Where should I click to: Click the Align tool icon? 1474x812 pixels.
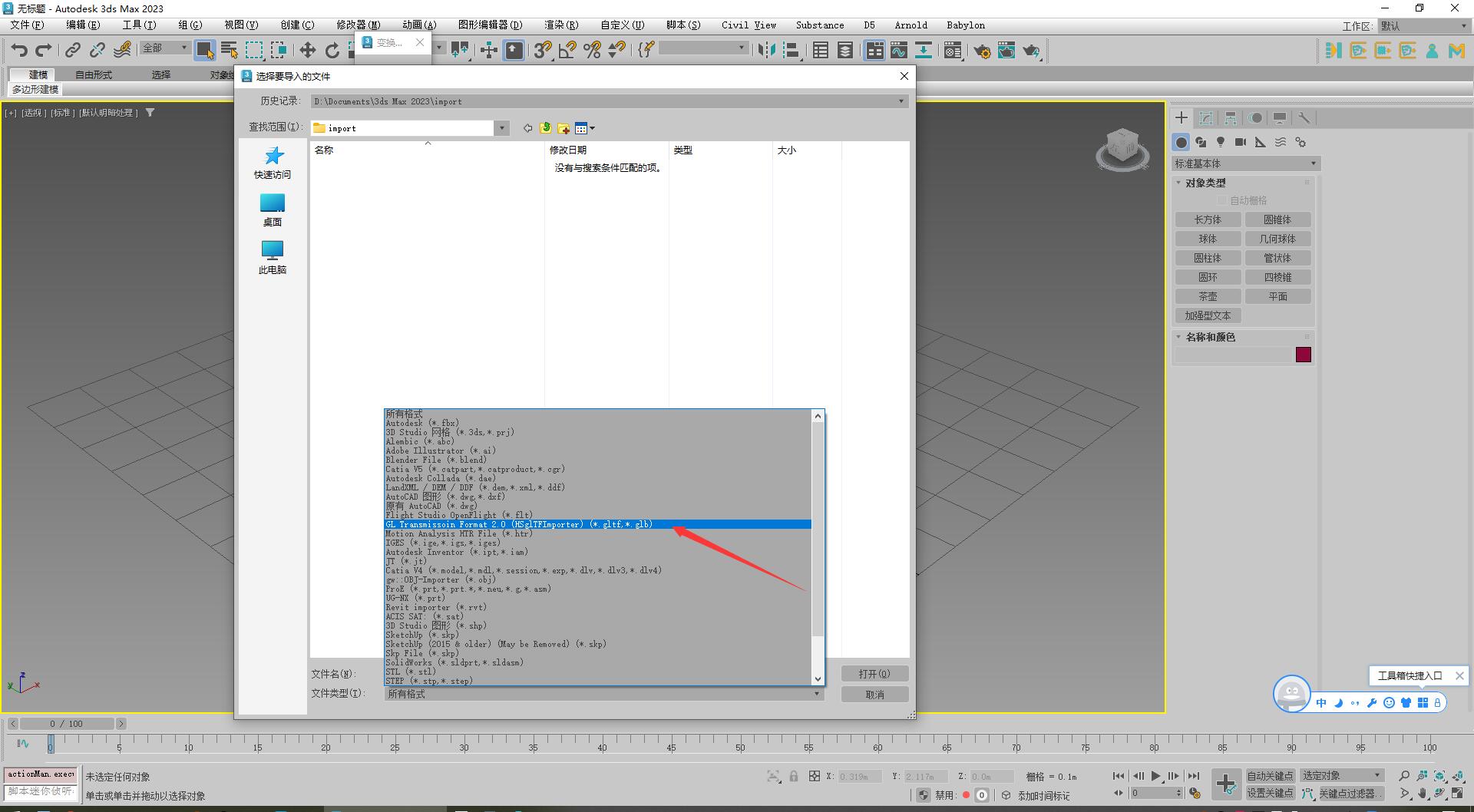pos(791,51)
